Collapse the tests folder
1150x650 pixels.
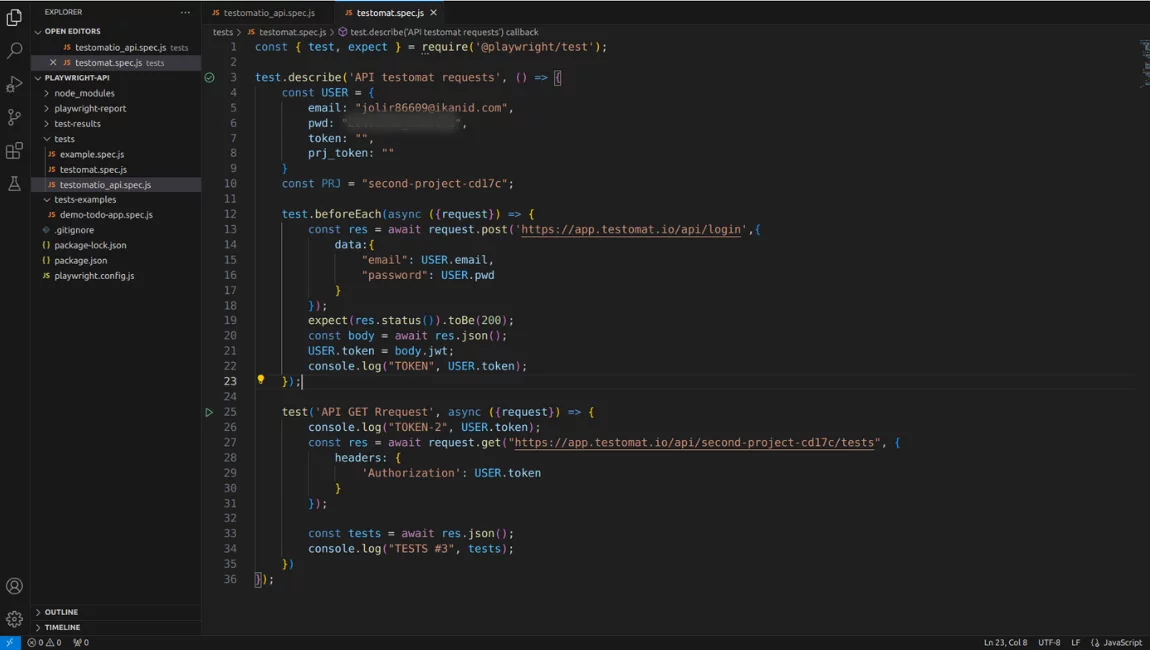click(x=64, y=139)
